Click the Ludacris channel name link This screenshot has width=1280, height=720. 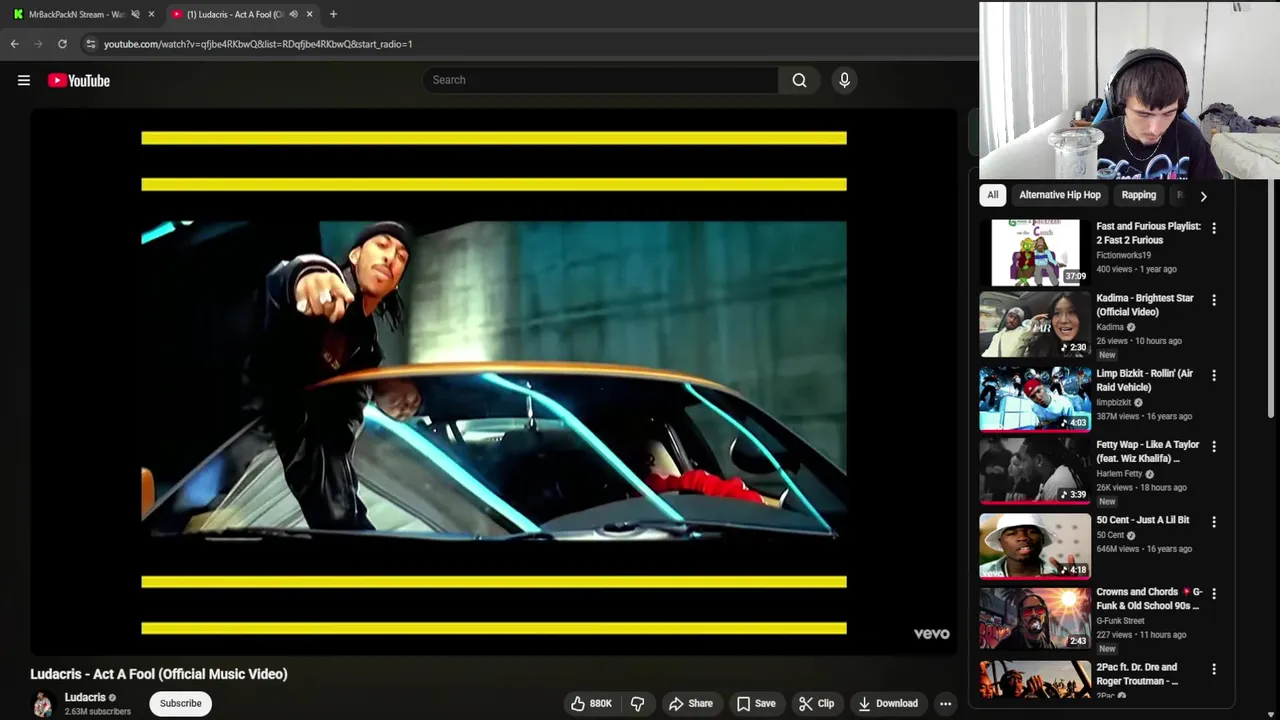point(85,697)
